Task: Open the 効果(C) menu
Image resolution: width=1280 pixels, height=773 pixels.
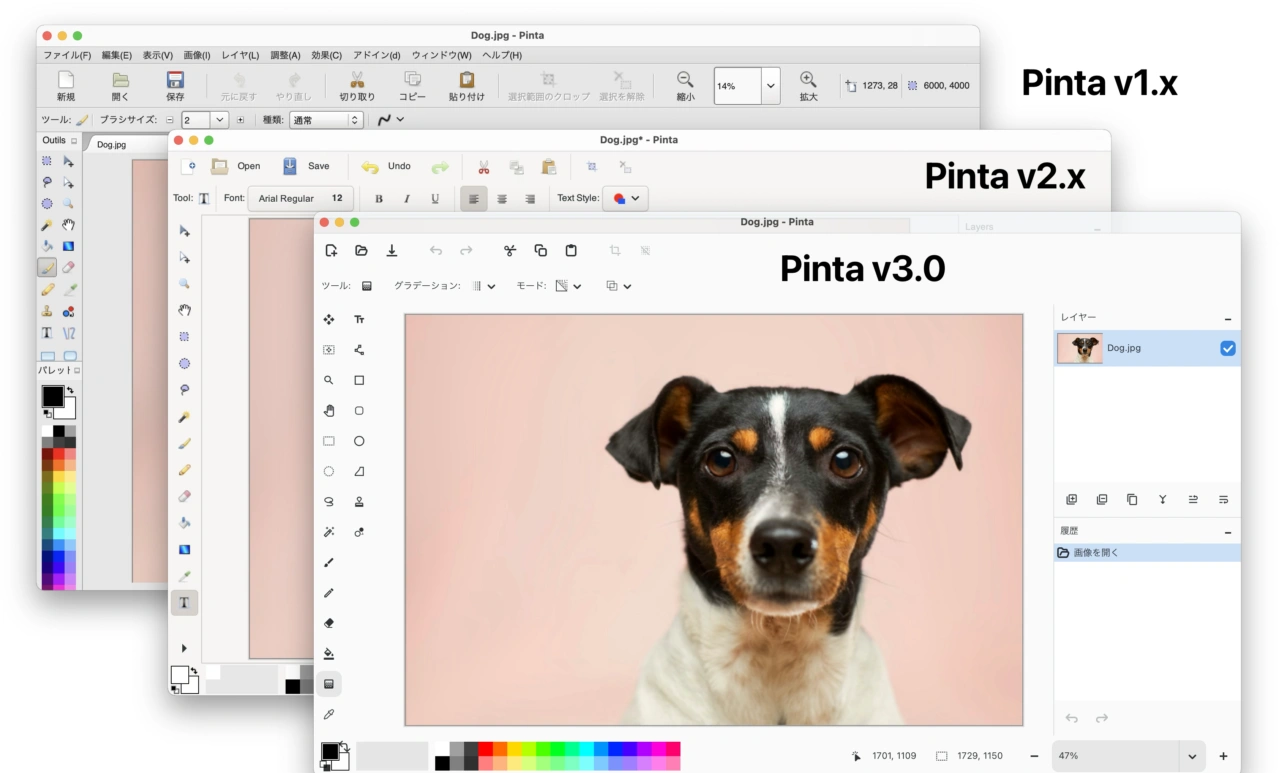Action: point(326,55)
